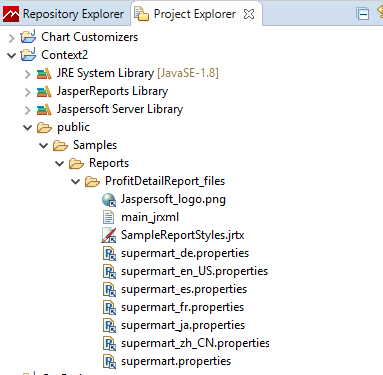Collapse the Samples folder
The width and height of the screenshot is (383, 375).
point(44,145)
